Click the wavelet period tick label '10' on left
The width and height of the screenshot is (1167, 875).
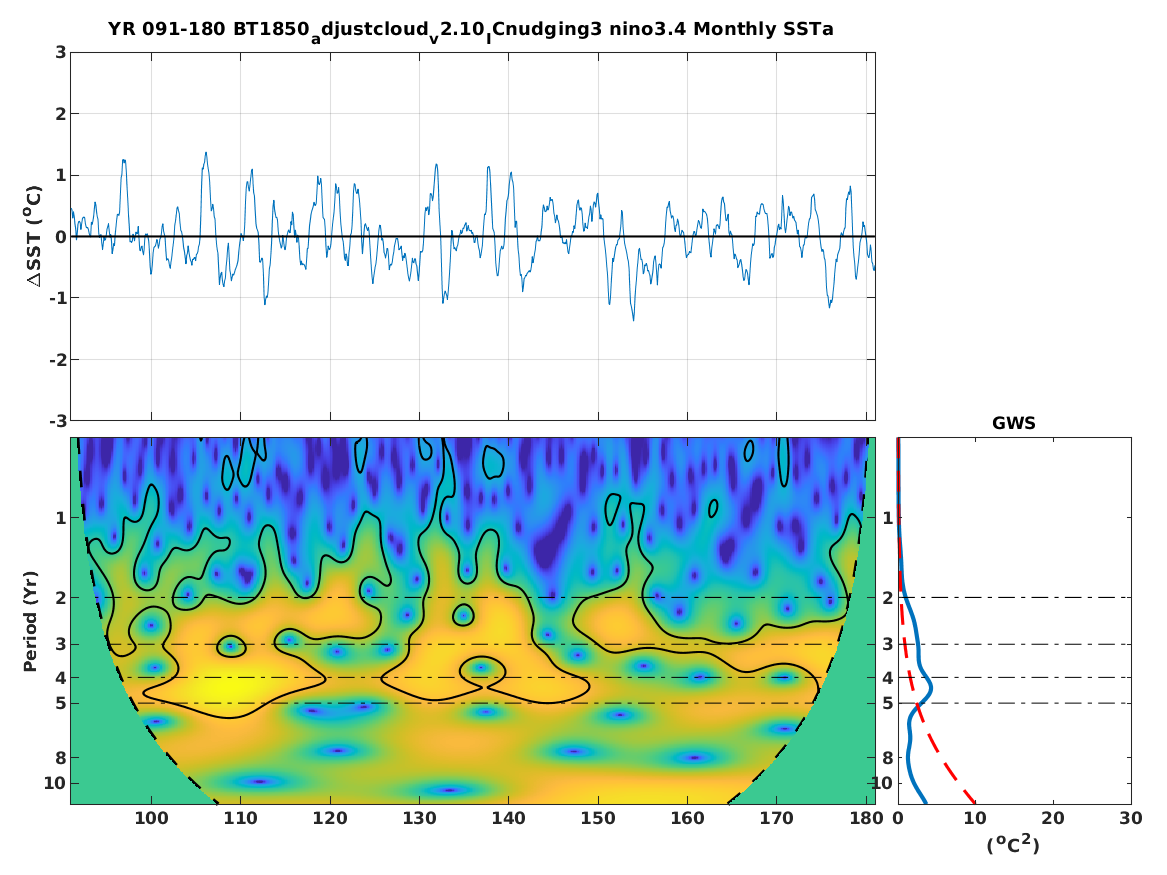(x=54, y=783)
